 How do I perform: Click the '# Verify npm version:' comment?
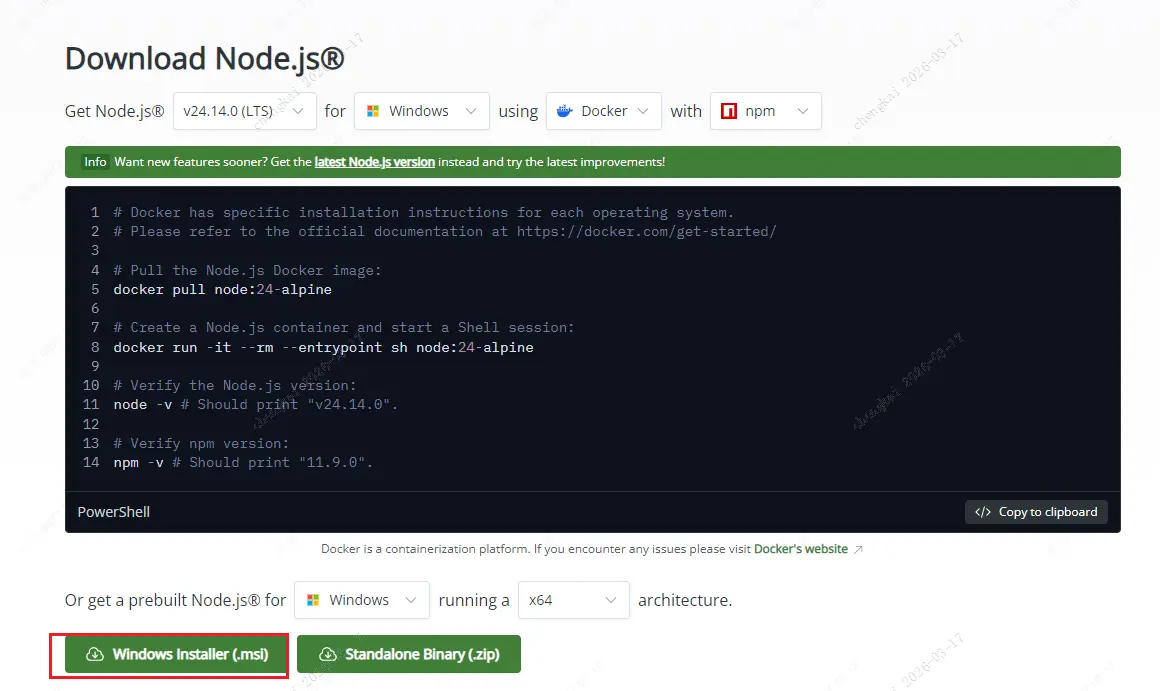(201, 443)
